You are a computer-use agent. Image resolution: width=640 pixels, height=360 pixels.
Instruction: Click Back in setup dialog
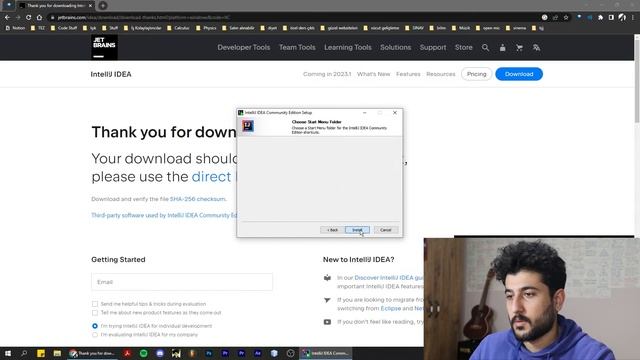tap(332, 230)
